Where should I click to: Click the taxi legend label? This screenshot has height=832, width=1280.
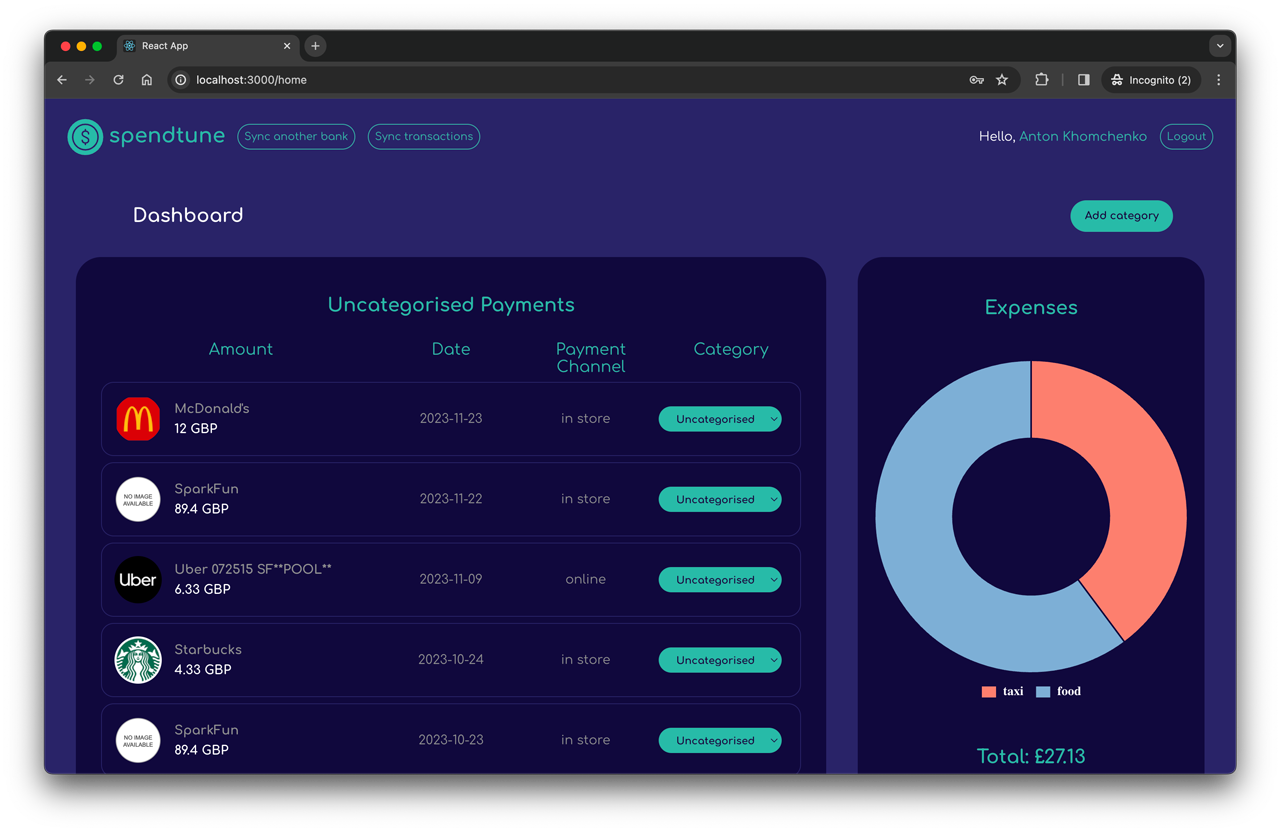1013,692
